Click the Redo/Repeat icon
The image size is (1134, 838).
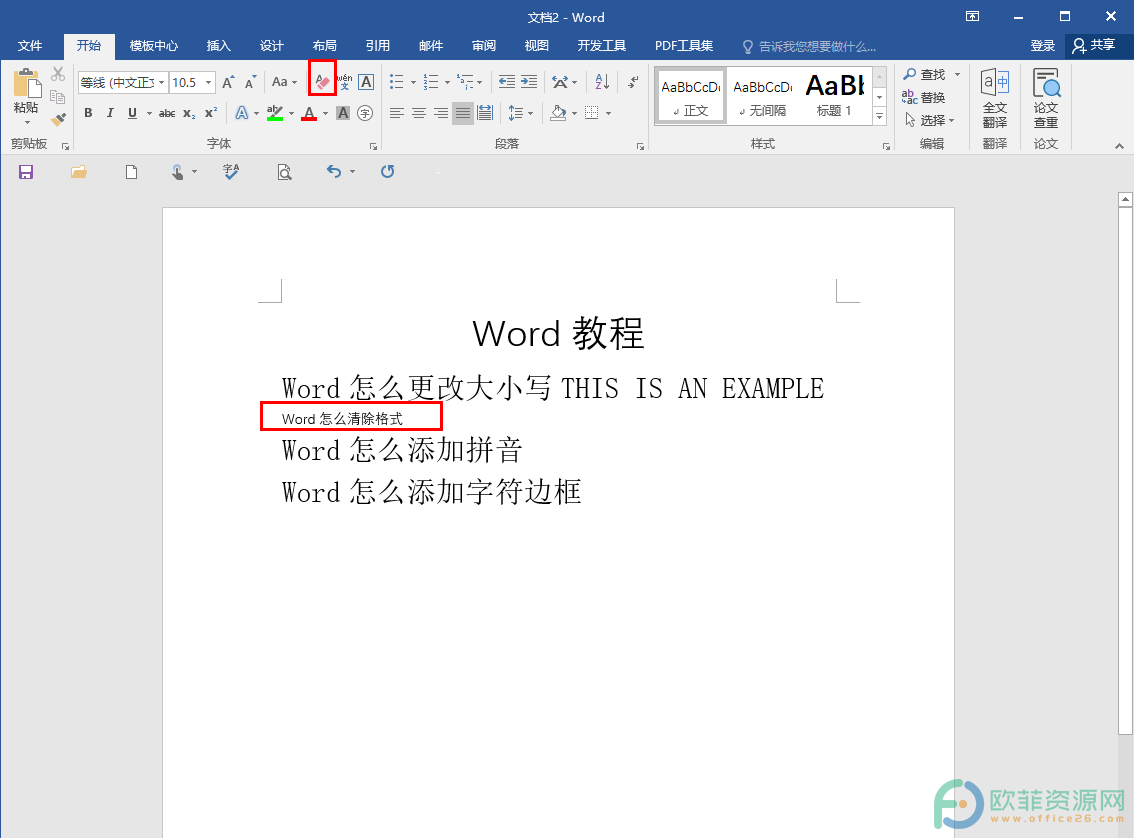[x=388, y=171]
